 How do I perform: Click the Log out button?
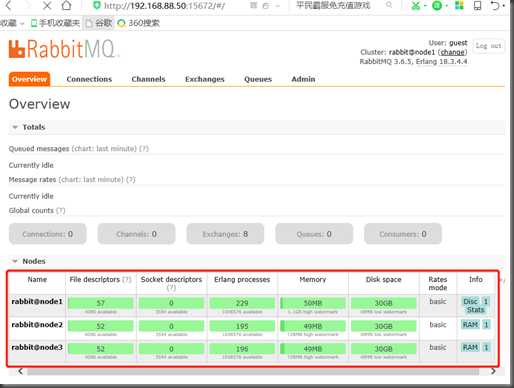tap(488, 46)
